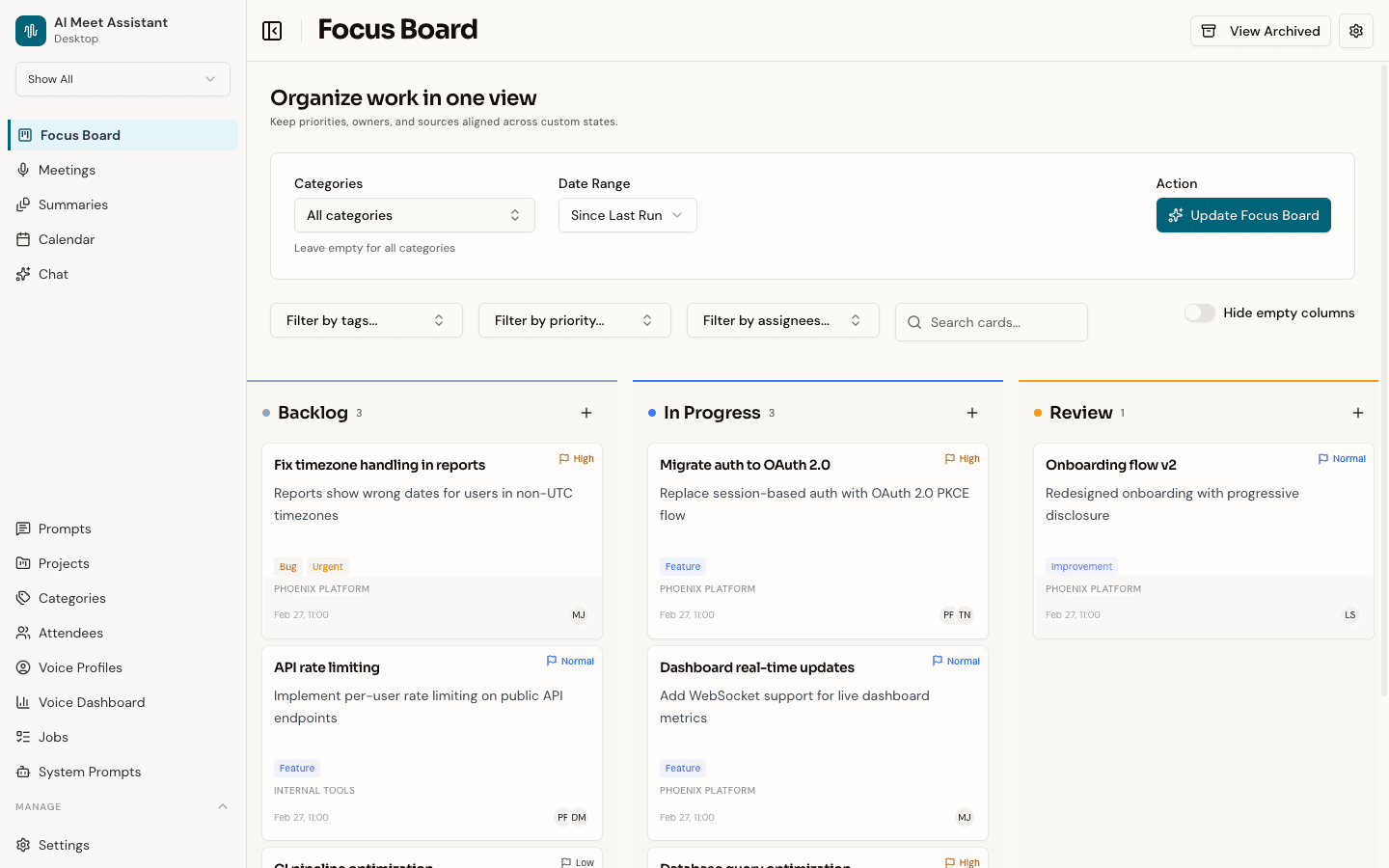The width and height of the screenshot is (1389, 868).
Task: Collapse the sidebar using the panel icon
Action: (x=272, y=30)
